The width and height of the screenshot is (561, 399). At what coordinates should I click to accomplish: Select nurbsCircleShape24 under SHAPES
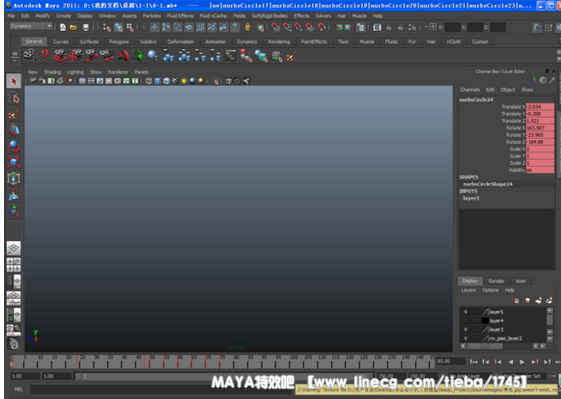coord(487,184)
